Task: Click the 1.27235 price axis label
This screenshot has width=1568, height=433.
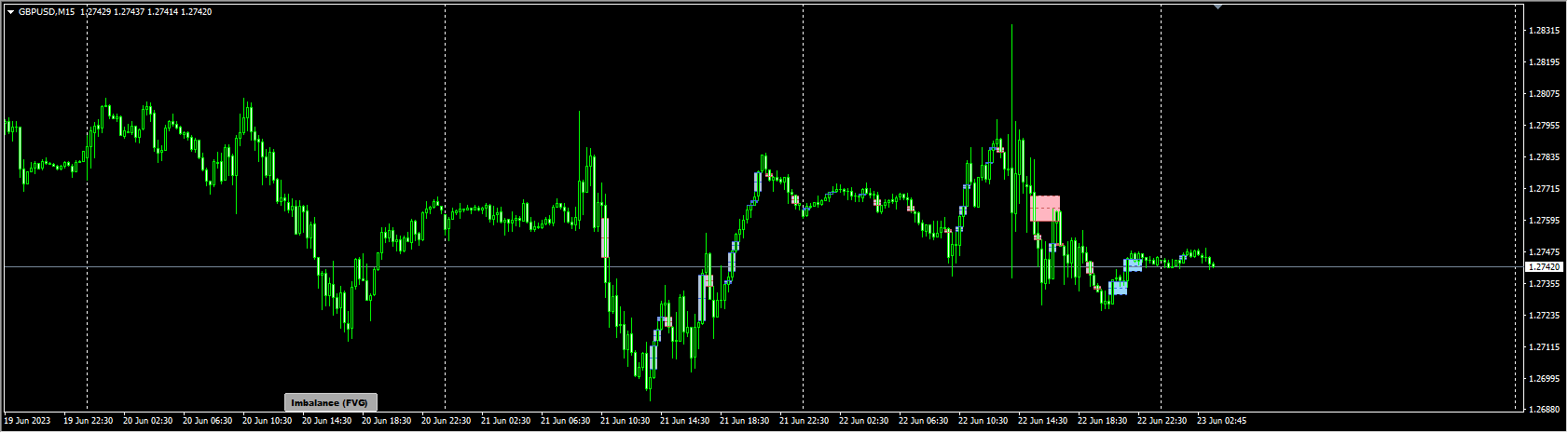Action: click(1545, 316)
